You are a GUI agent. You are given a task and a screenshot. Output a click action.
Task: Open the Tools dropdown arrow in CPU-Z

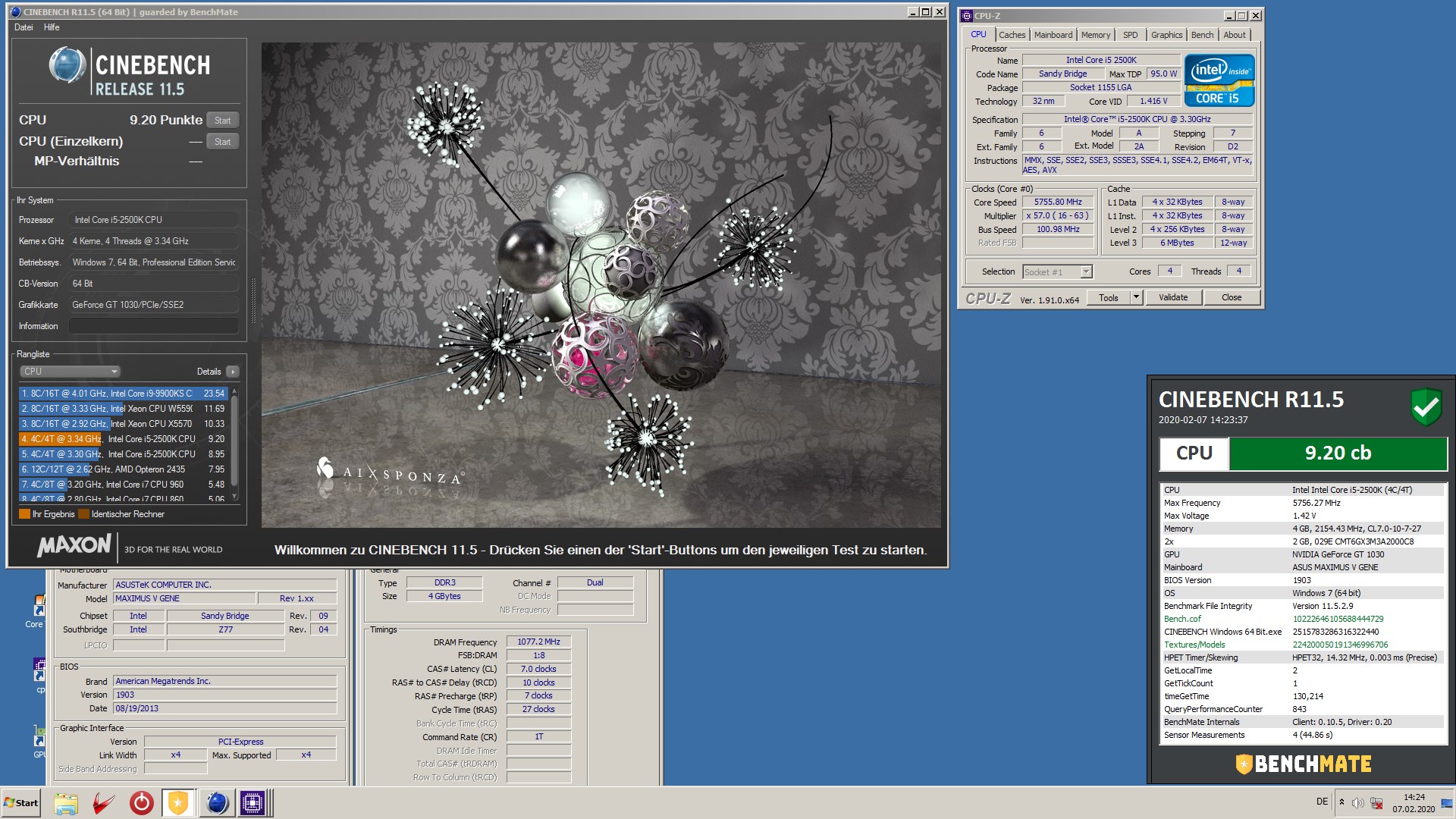(1136, 297)
